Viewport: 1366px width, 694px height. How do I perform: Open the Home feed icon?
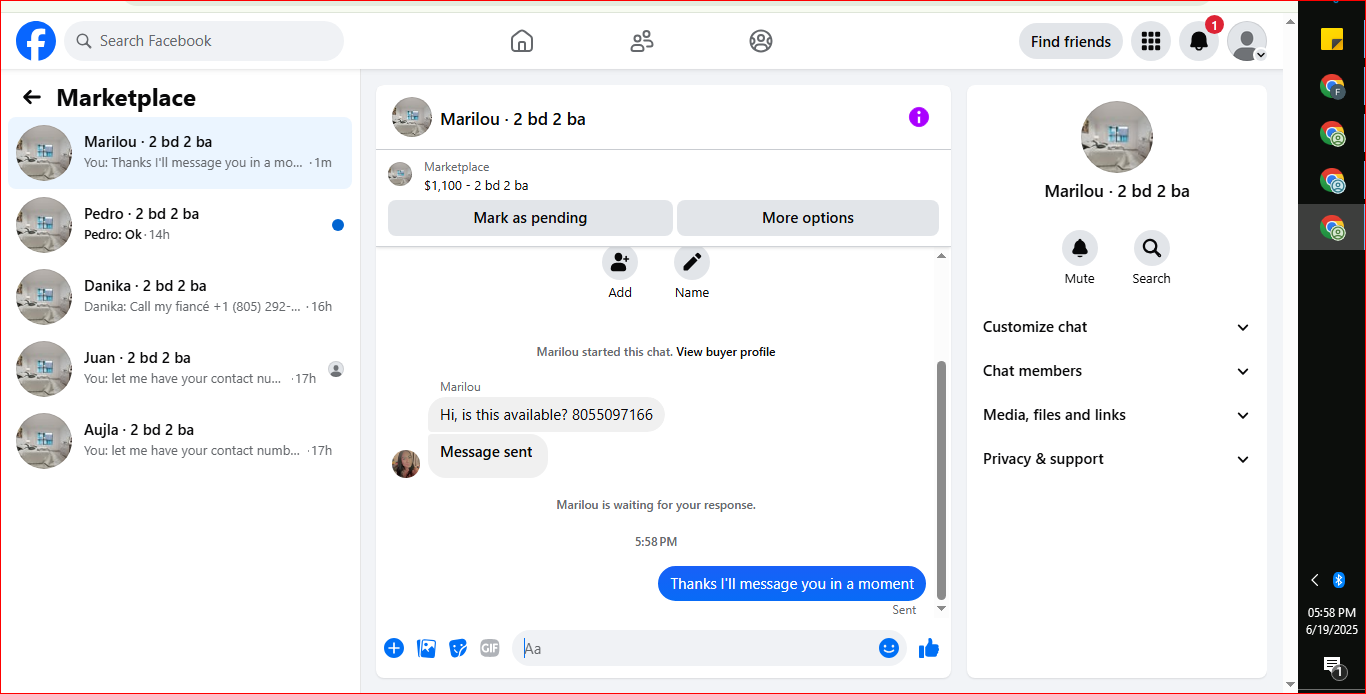coord(521,41)
